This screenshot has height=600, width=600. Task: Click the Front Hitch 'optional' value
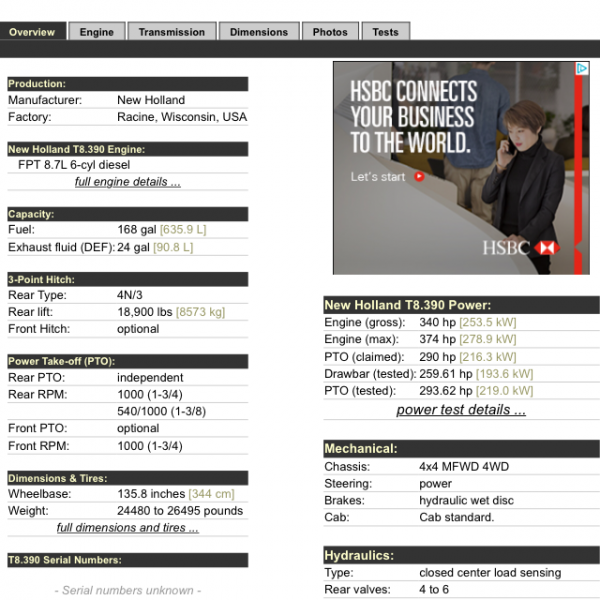coord(138,329)
